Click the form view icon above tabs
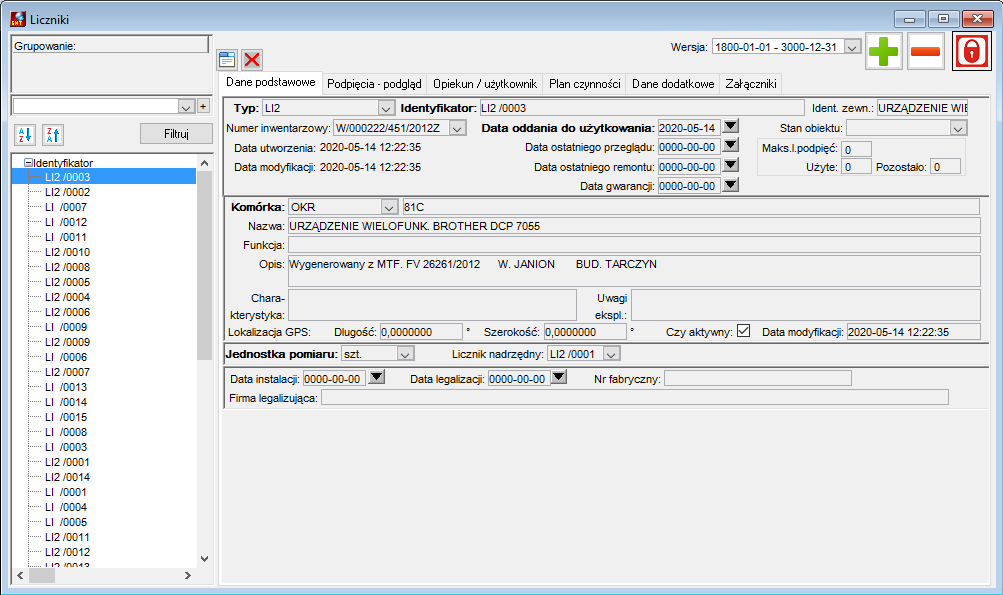The image size is (1003, 595). (227, 60)
